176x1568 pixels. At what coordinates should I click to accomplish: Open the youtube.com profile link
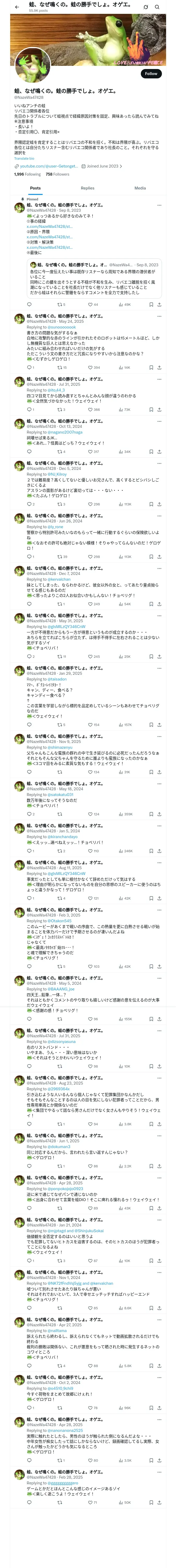48,166
